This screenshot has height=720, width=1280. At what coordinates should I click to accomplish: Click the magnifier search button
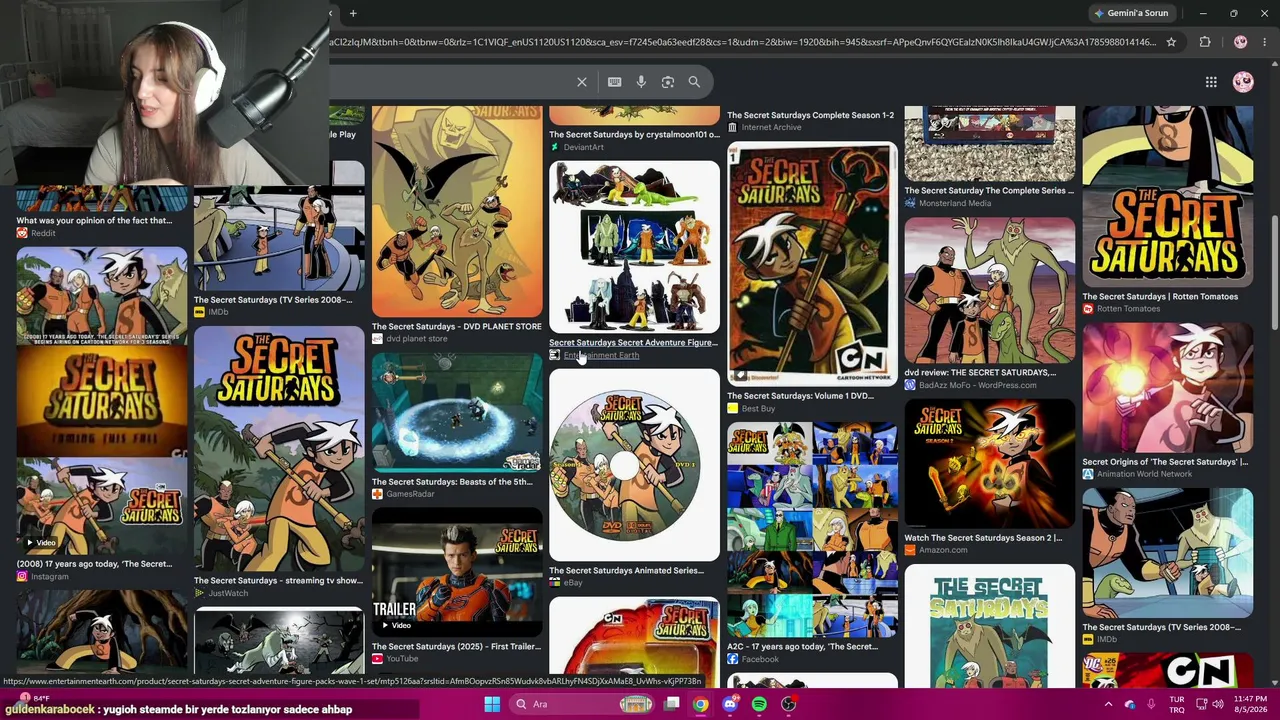pyautogui.click(x=694, y=82)
